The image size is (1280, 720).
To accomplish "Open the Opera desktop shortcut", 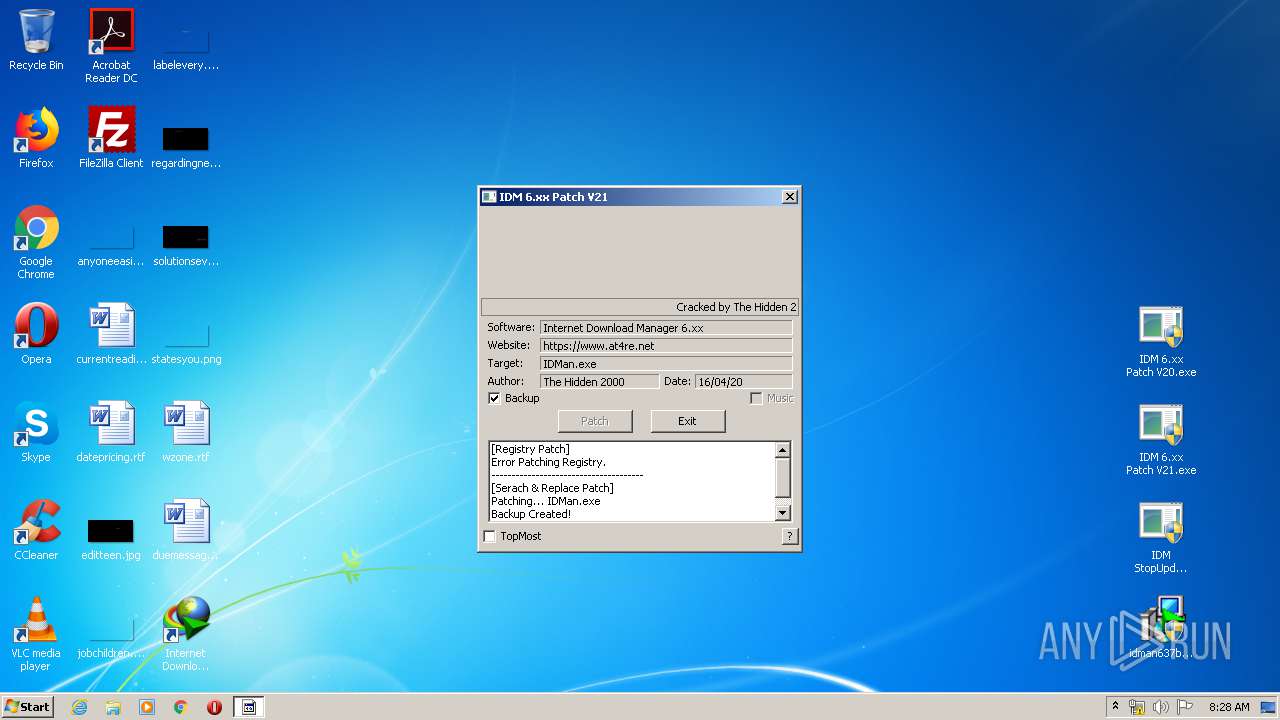I will (x=36, y=334).
